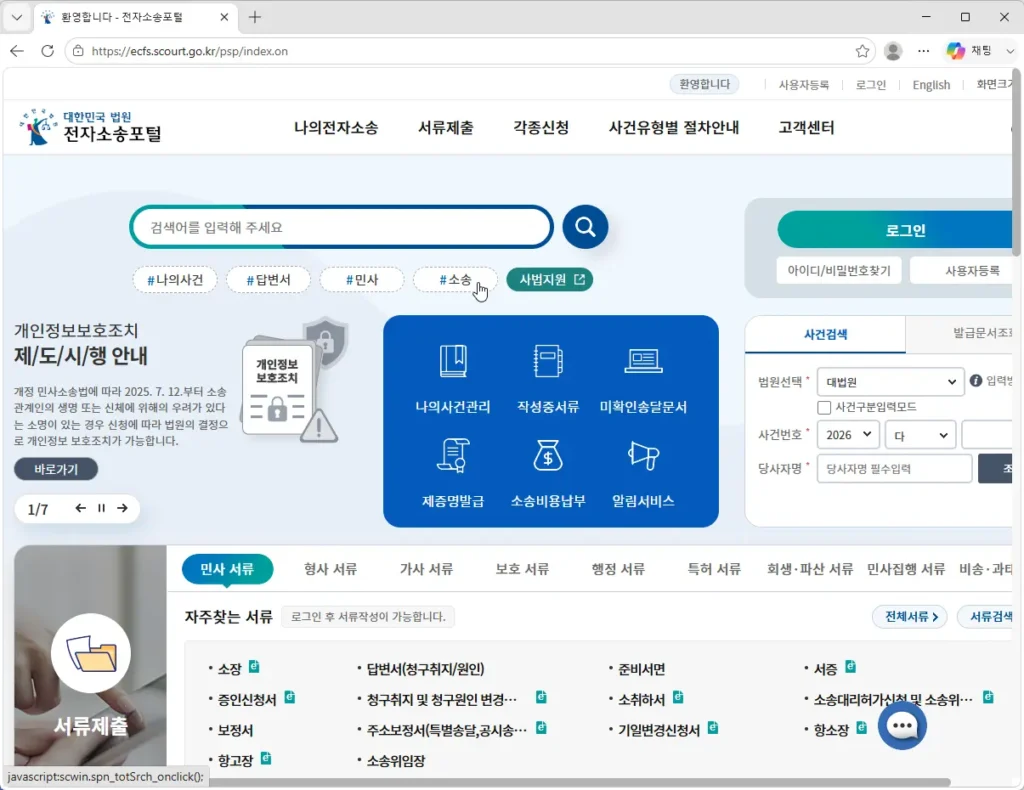Click e-document icon next to 소취하서

coord(678,697)
